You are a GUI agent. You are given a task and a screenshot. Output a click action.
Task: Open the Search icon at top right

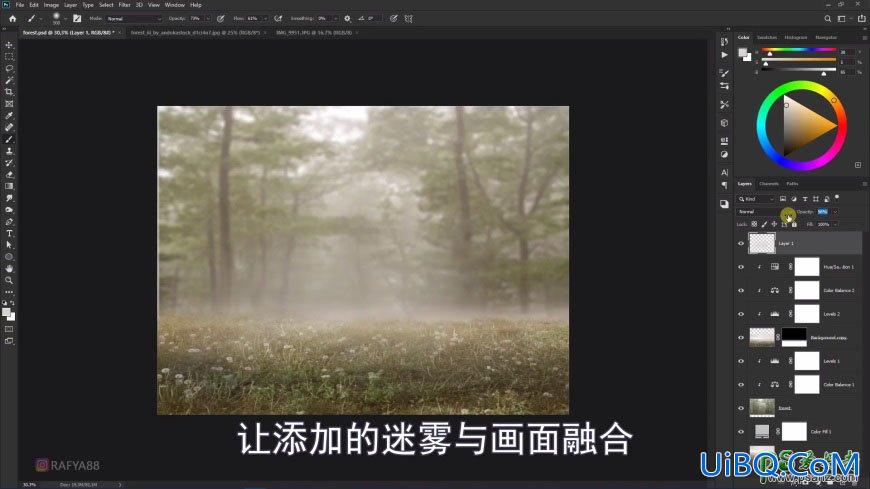pos(827,18)
